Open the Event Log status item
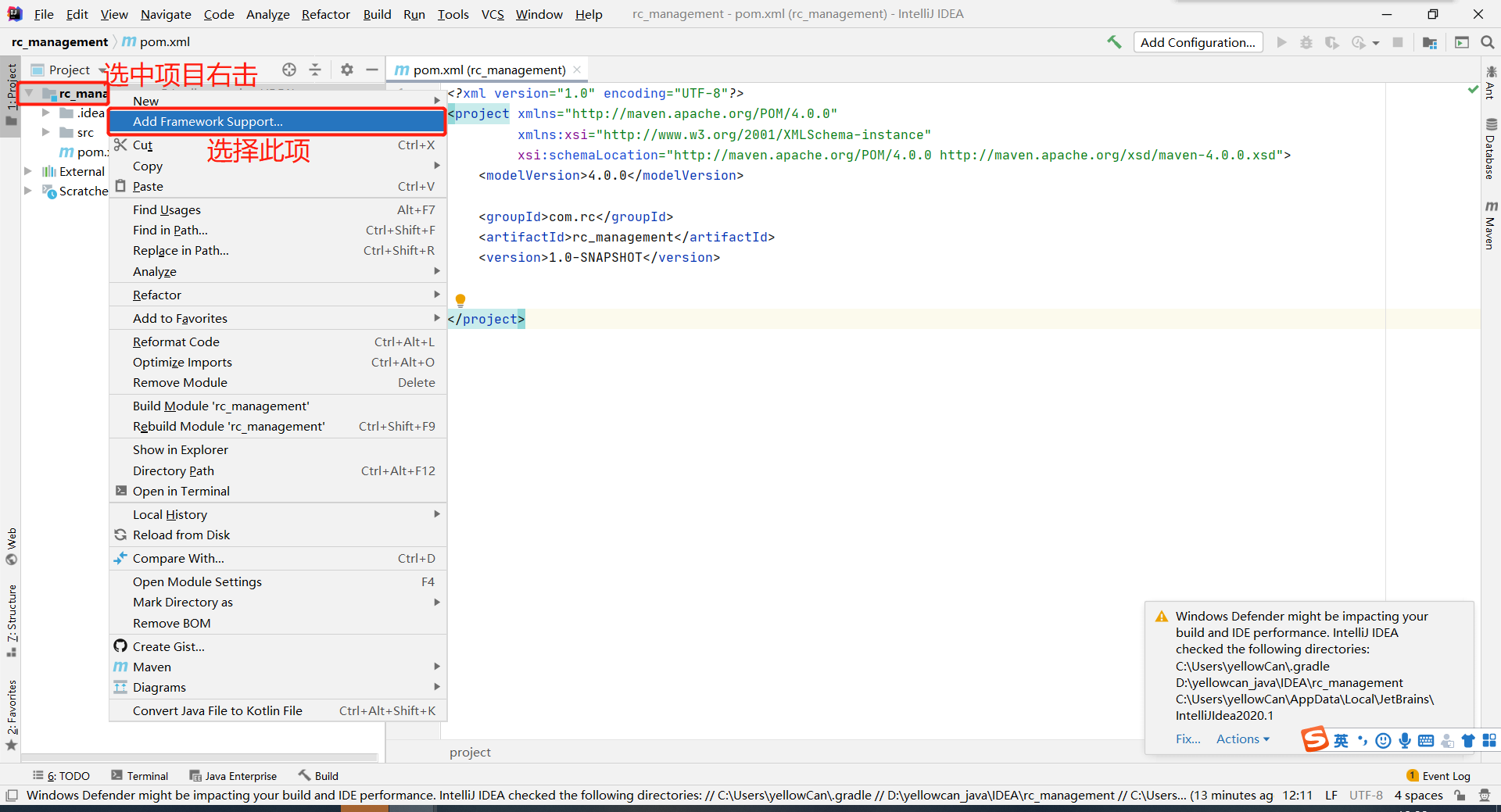The width and height of the screenshot is (1501, 812). pos(1438,775)
